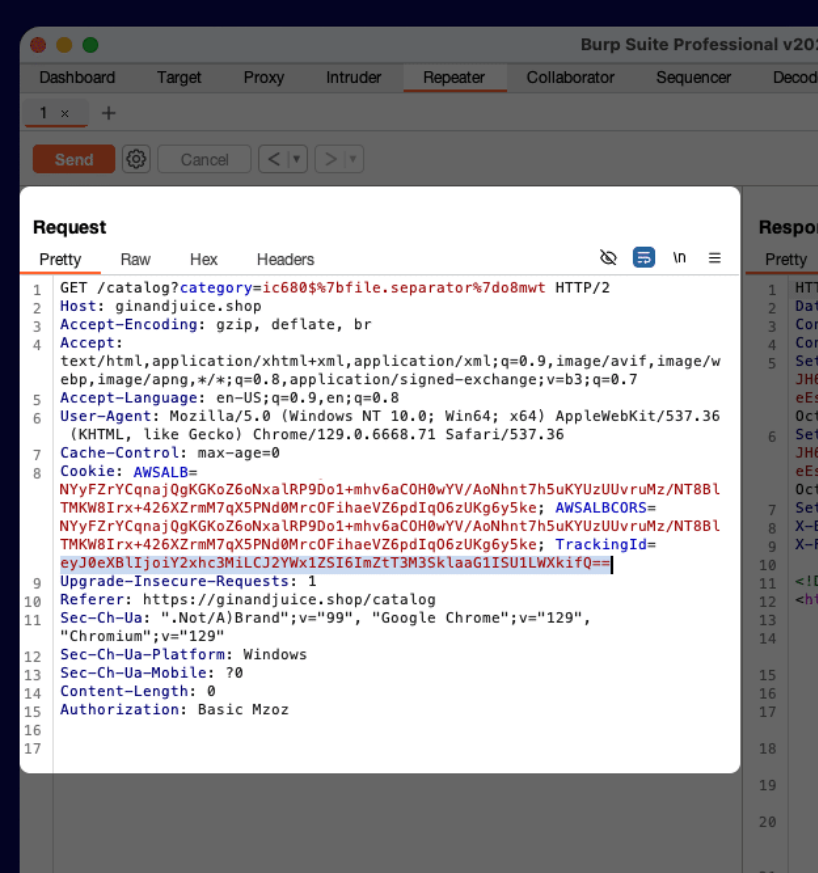Open Request panel hamburger menu
The width and height of the screenshot is (818, 873).
click(714, 258)
